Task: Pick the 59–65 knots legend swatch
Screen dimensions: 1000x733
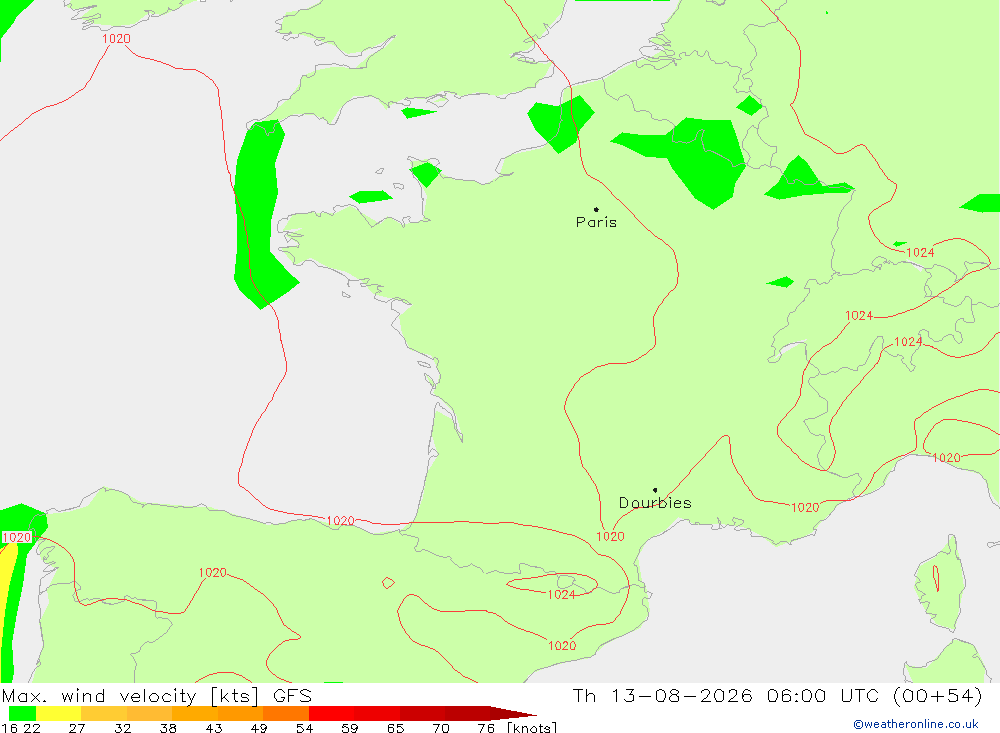Action: pyautogui.click(x=377, y=713)
